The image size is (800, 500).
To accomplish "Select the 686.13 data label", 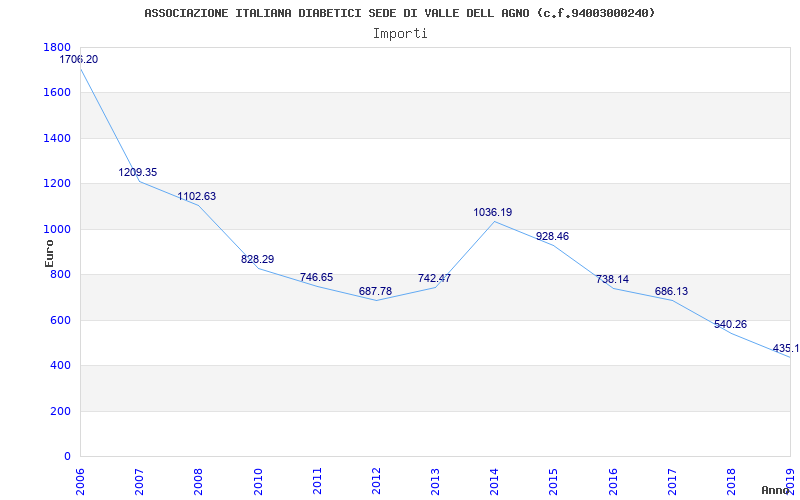I will tap(671, 291).
